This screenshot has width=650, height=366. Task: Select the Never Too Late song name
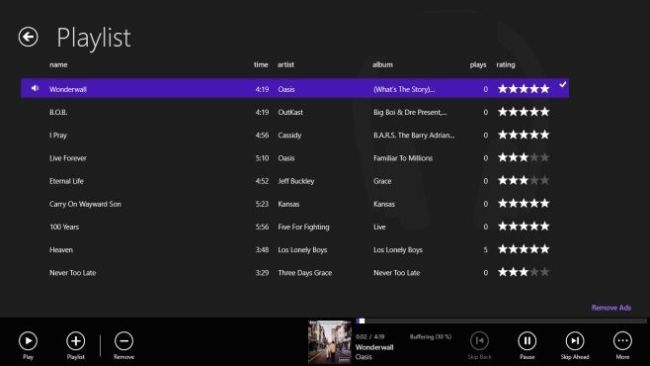[73, 273]
